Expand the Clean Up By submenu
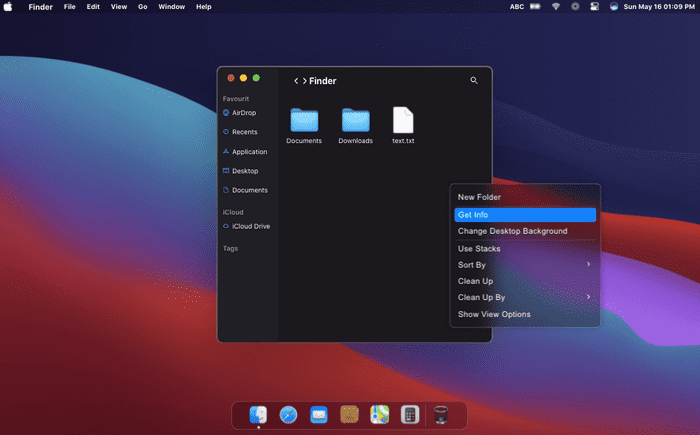Image resolution: width=700 pixels, height=435 pixels. point(525,297)
